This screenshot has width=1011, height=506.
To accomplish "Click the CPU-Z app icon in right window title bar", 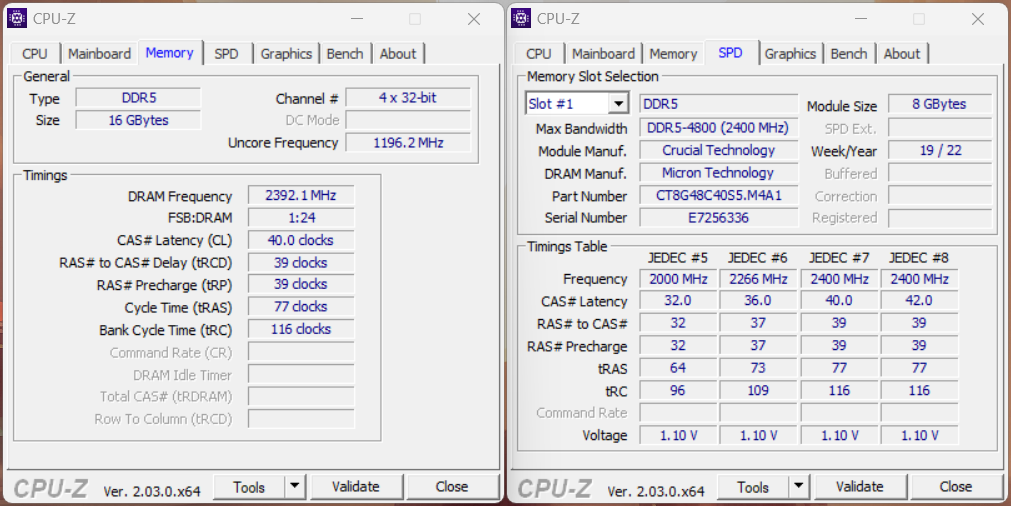I will (521, 19).
